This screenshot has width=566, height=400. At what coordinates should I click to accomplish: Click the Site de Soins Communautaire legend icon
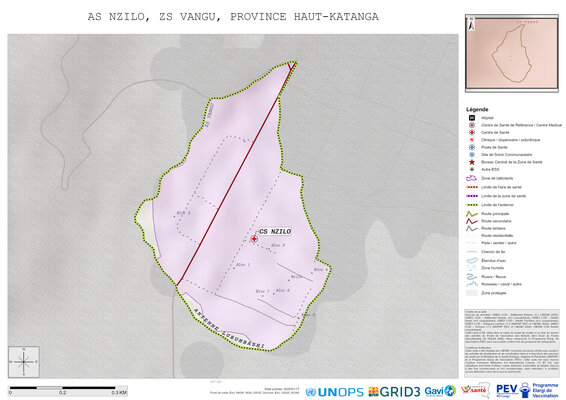click(471, 155)
